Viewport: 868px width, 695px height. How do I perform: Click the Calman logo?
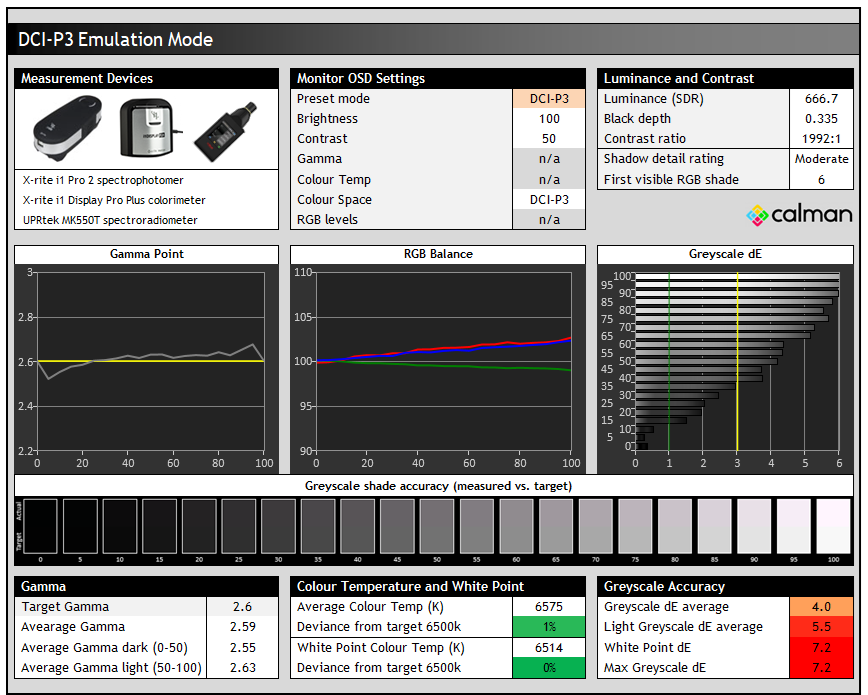(799, 214)
